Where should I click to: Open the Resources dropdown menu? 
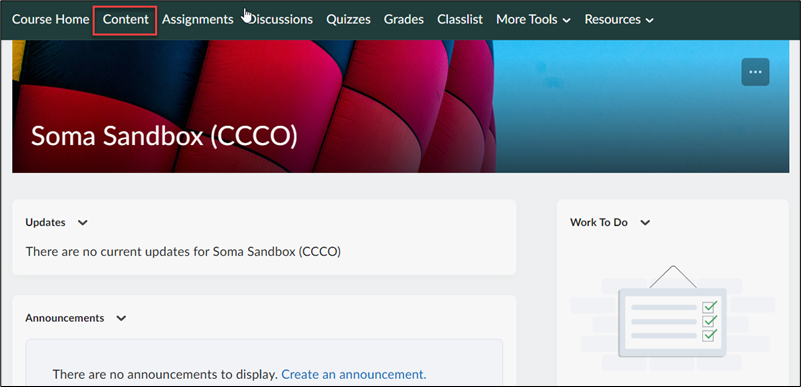(x=619, y=19)
